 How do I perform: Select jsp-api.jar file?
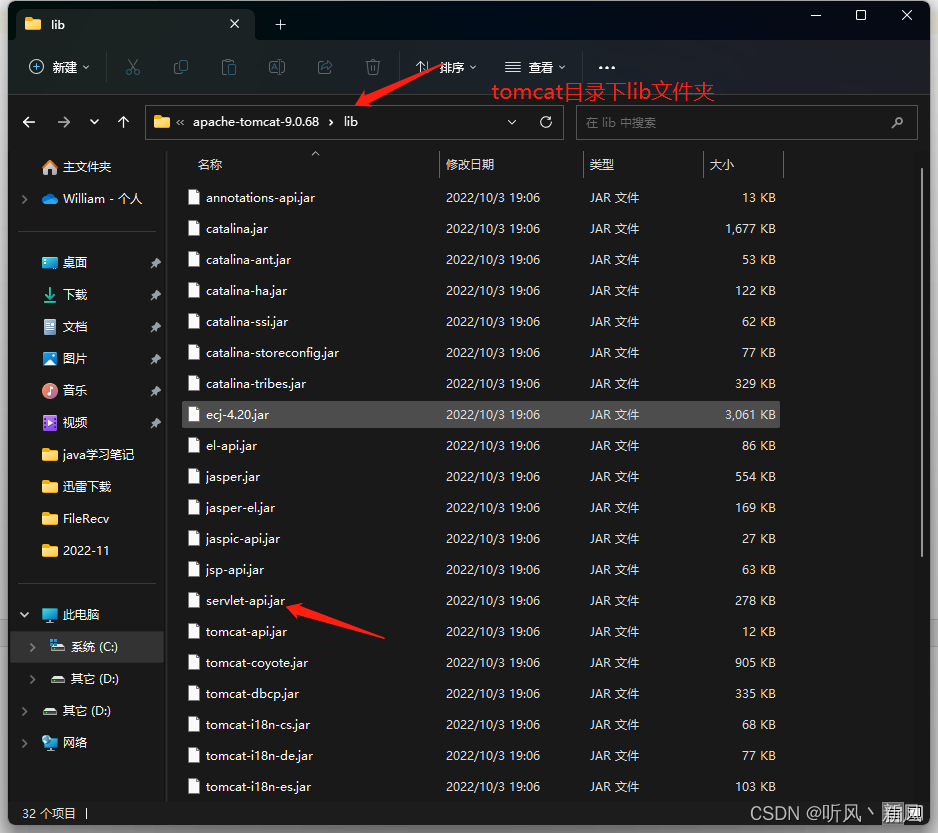click(480, 570)
